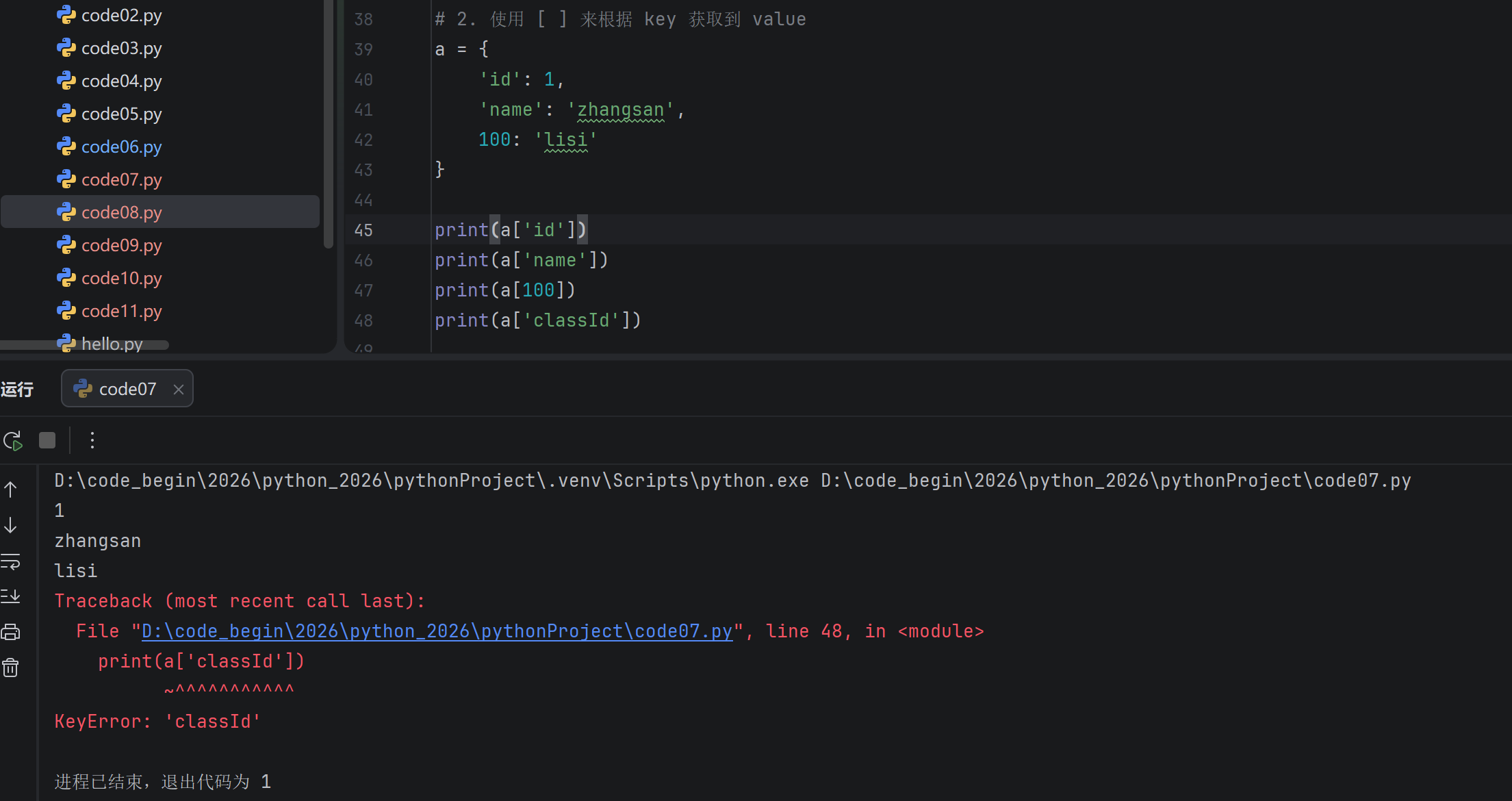Open the run toolbar more options menu

coord(92,440)
